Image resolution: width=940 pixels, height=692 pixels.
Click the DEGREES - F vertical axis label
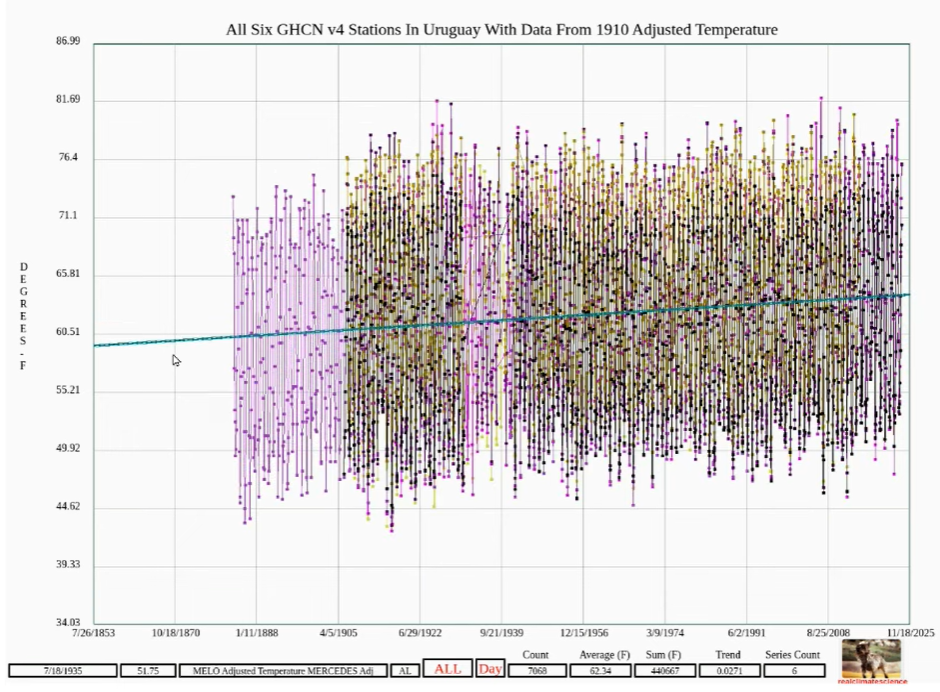pos(24,316)
